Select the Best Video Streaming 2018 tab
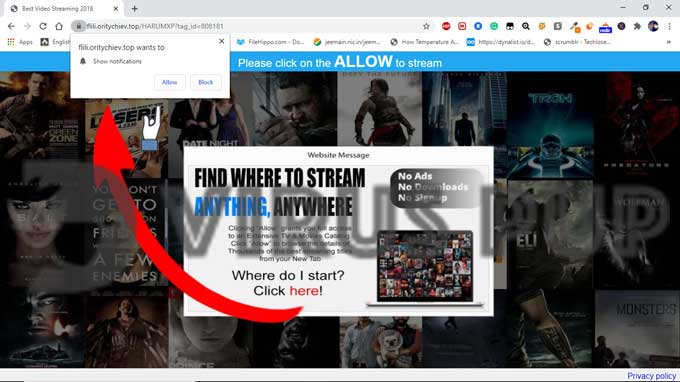This screenshot has width=680, height=382. 63,9
